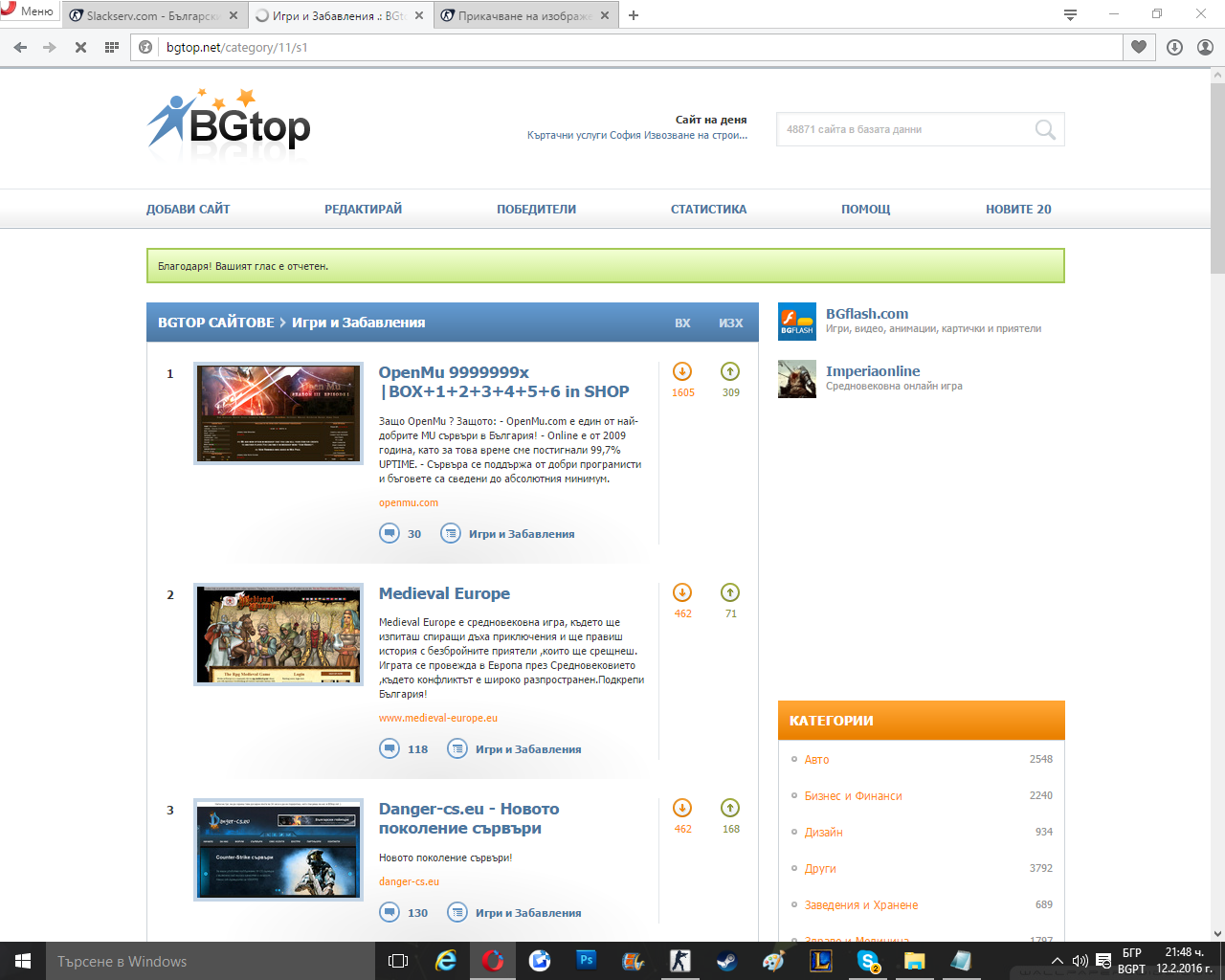Click the Imperiaonline thumbnail image

pos(796,379)
